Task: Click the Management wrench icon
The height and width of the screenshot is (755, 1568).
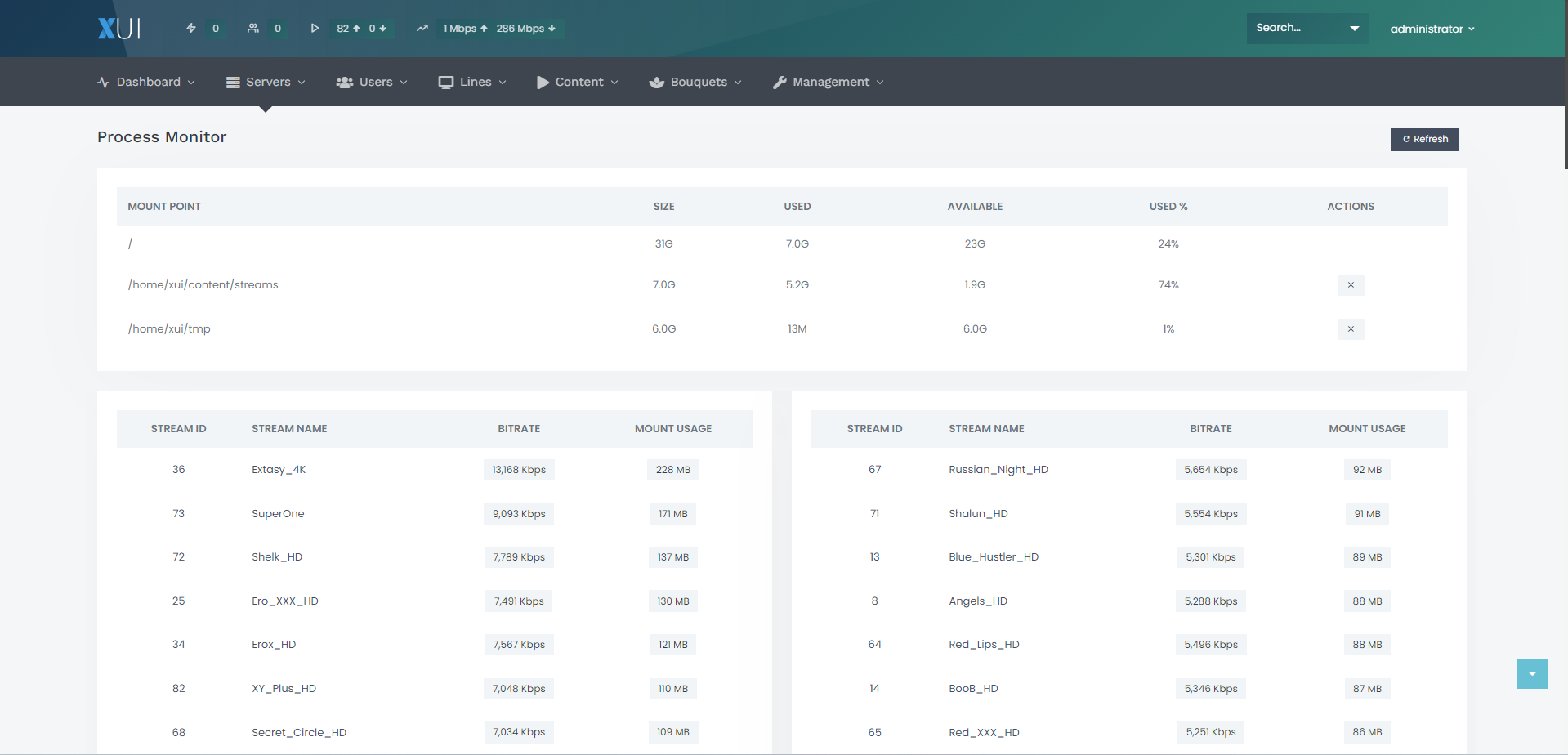Action: click(x=780, y=82)
